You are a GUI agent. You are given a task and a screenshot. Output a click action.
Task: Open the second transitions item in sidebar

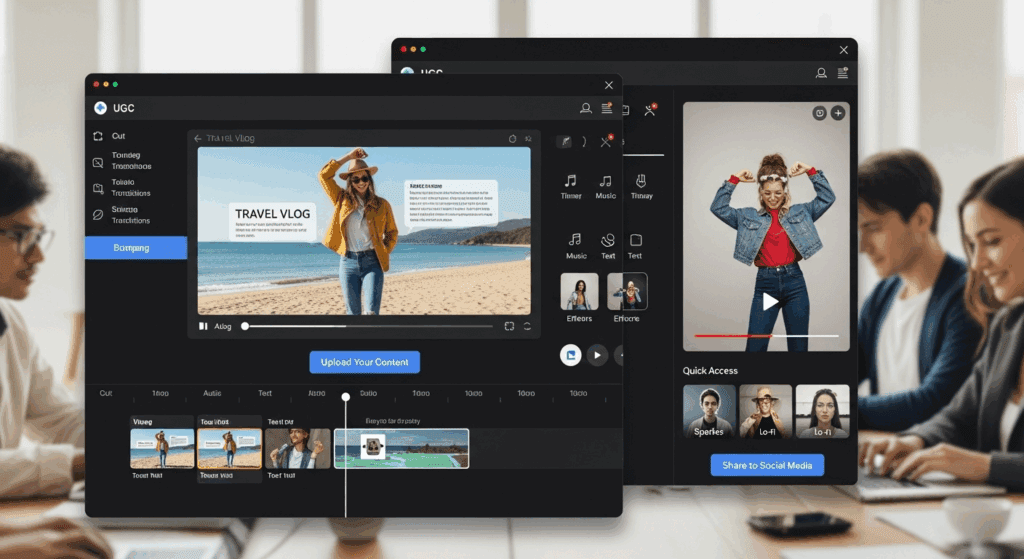pyautogui.click(x=122, y=188)
